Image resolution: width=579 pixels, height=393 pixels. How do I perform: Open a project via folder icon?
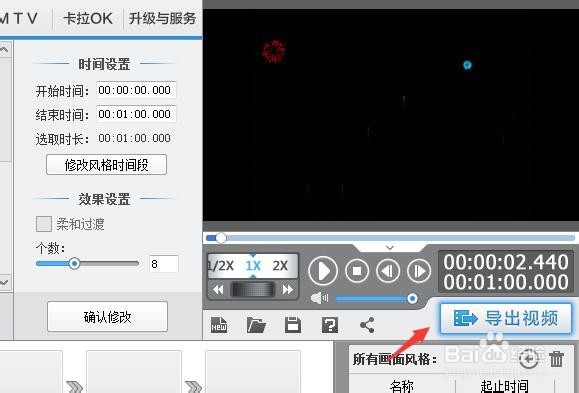click(256, 325)
